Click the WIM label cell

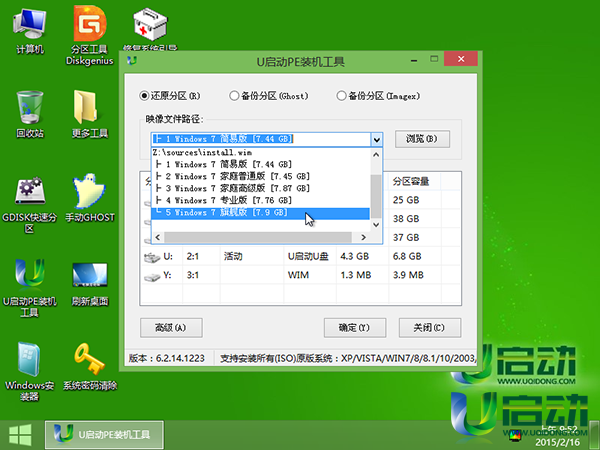pyautogui.click(x=298, y=275)
